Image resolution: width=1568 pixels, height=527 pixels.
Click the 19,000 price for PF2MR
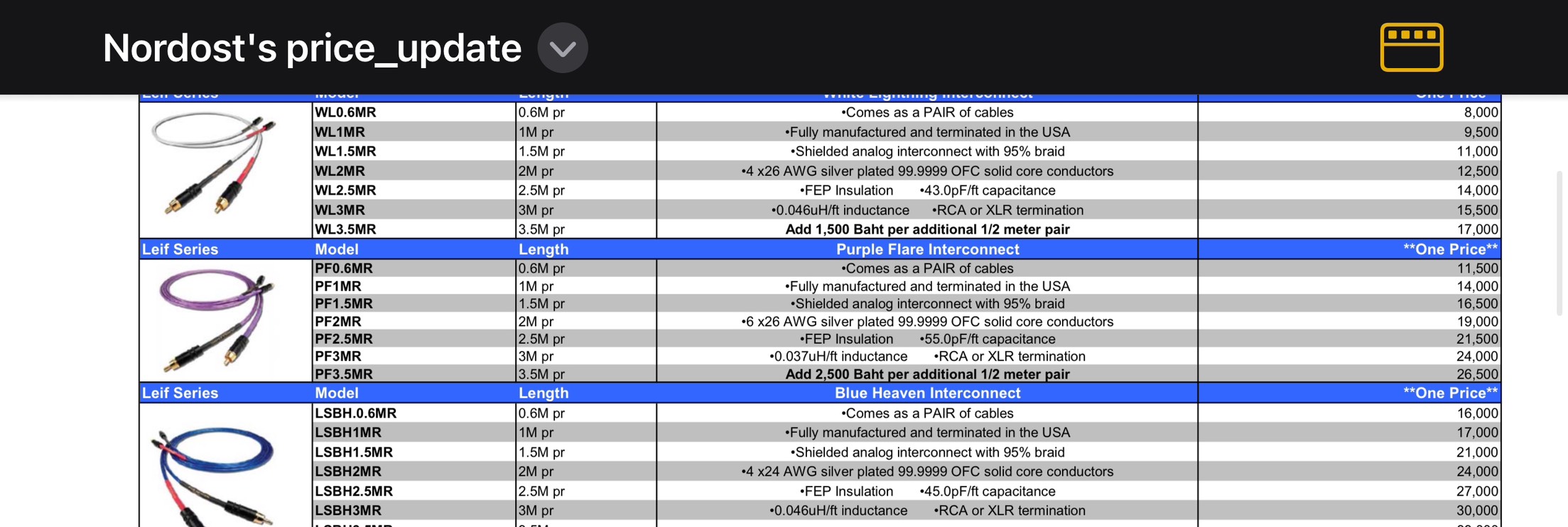(1477, 321)
